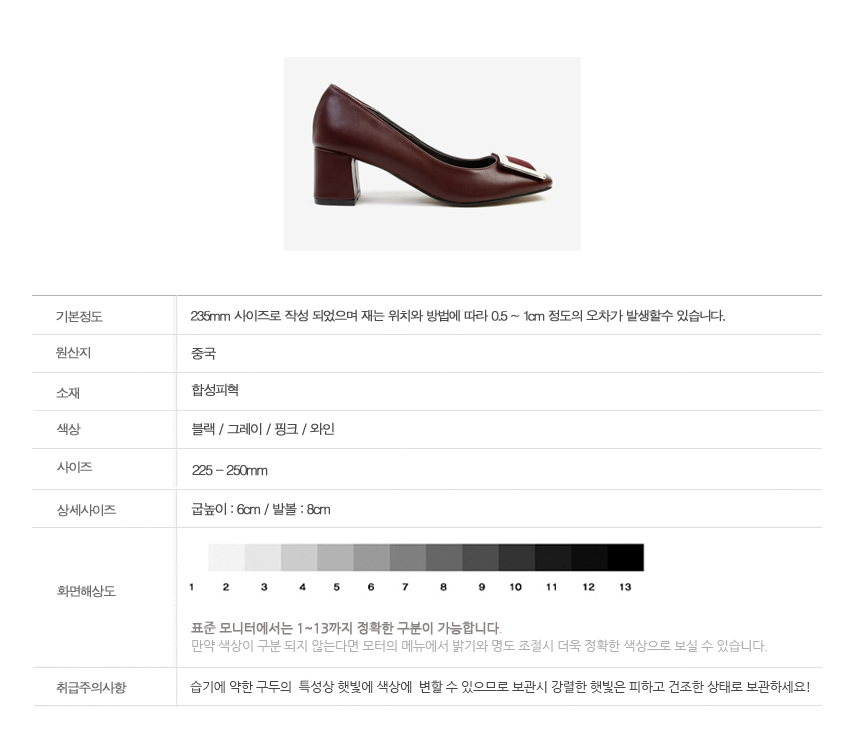Click the pure black swatch numbered 13
860x738 pixels.
pyautogui.click(x=626, y=558)
